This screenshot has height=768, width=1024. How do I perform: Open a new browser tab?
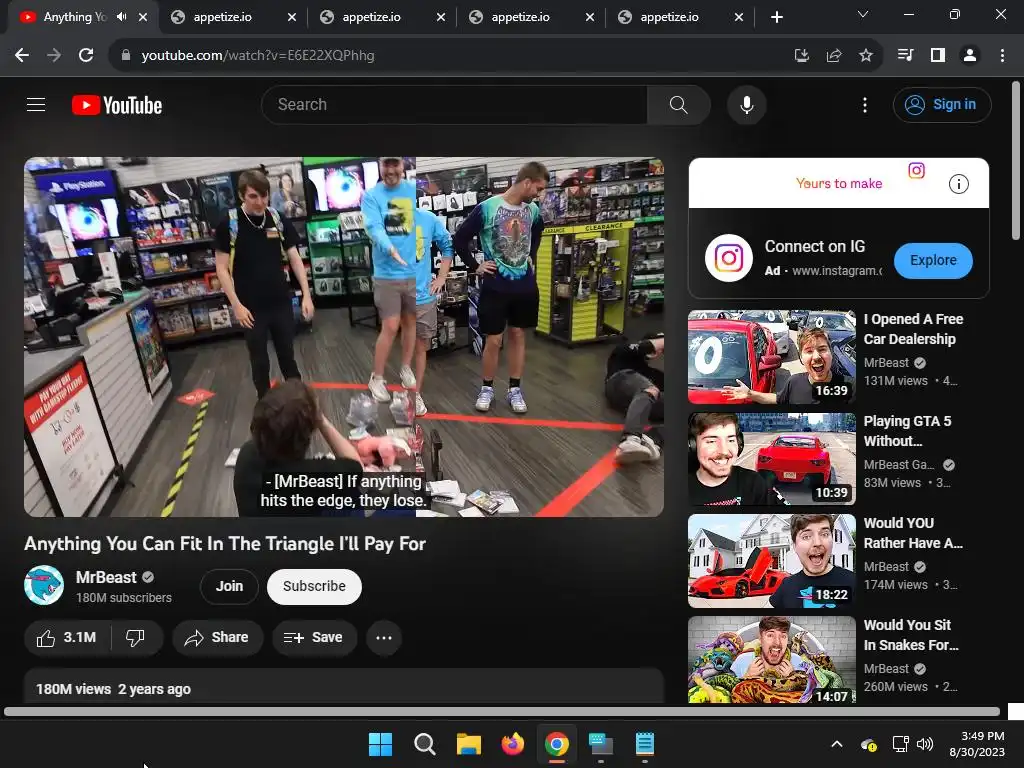pyautogui.click(x=776, y=17)
